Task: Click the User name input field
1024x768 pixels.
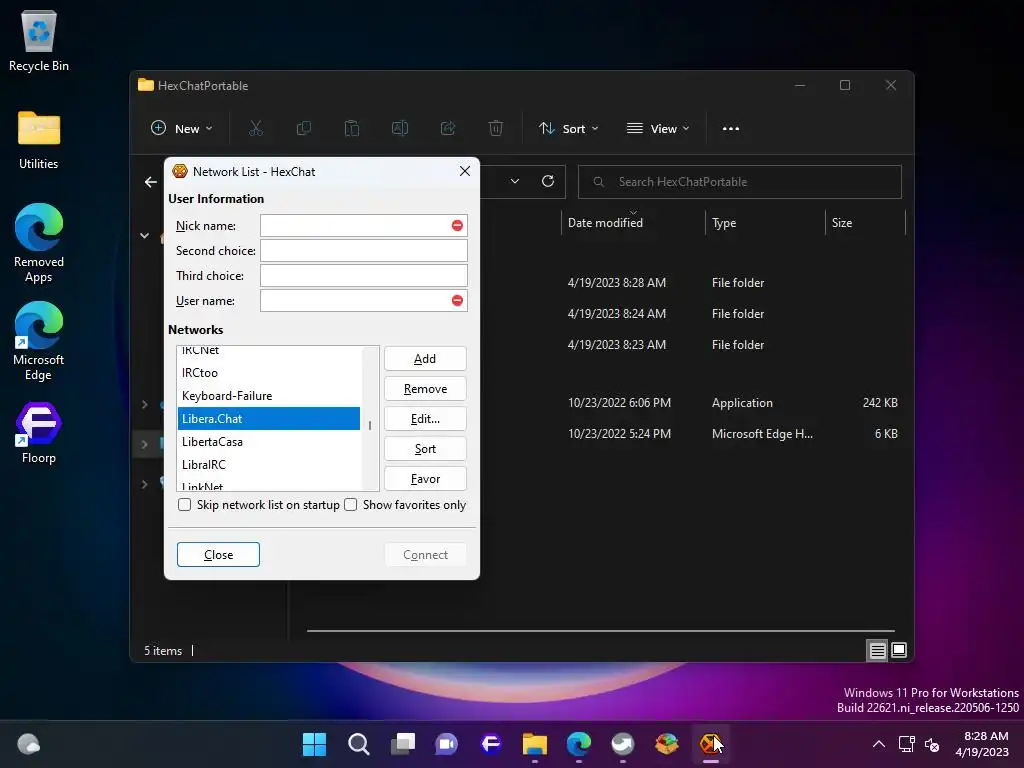Action: pyautogui.click(x=364, y=300)
